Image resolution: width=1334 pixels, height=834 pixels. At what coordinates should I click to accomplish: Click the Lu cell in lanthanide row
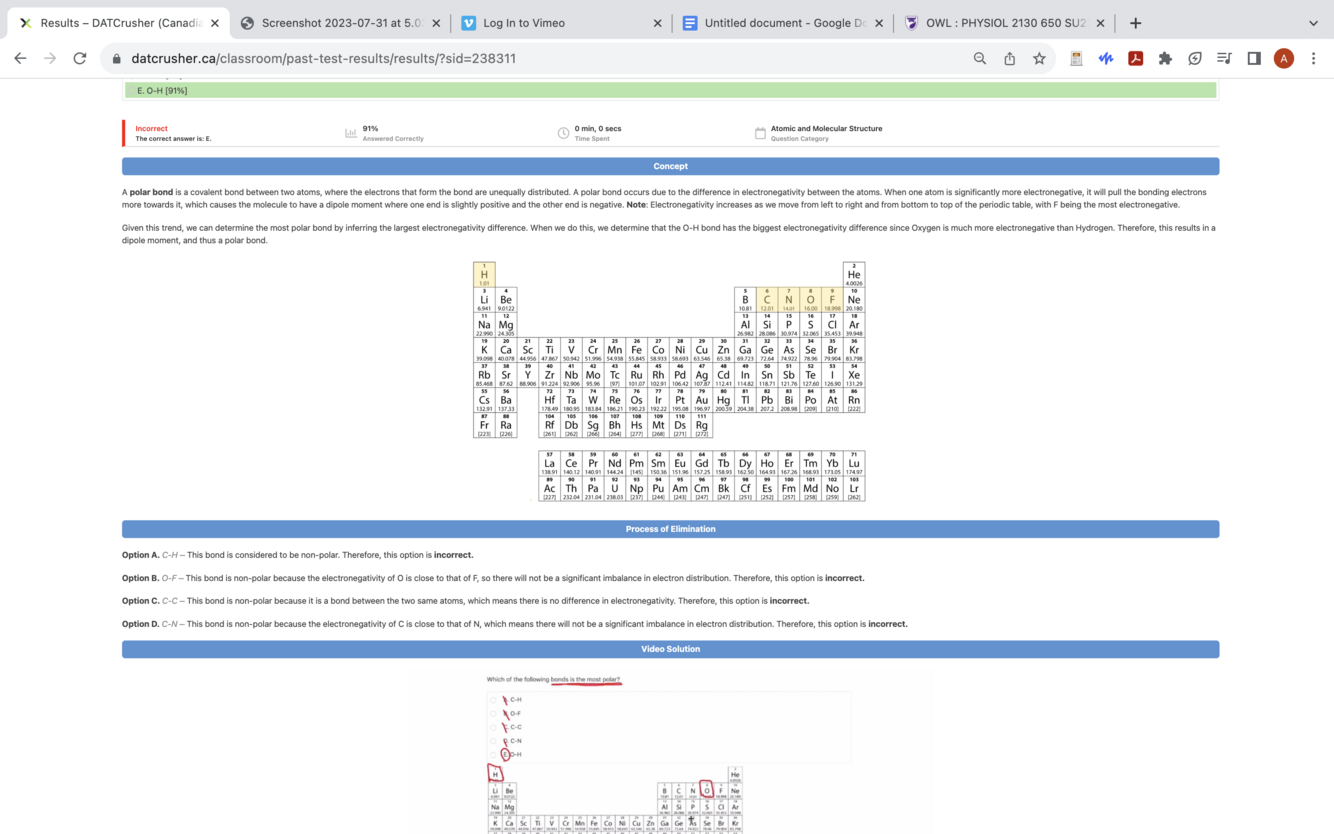854,463
